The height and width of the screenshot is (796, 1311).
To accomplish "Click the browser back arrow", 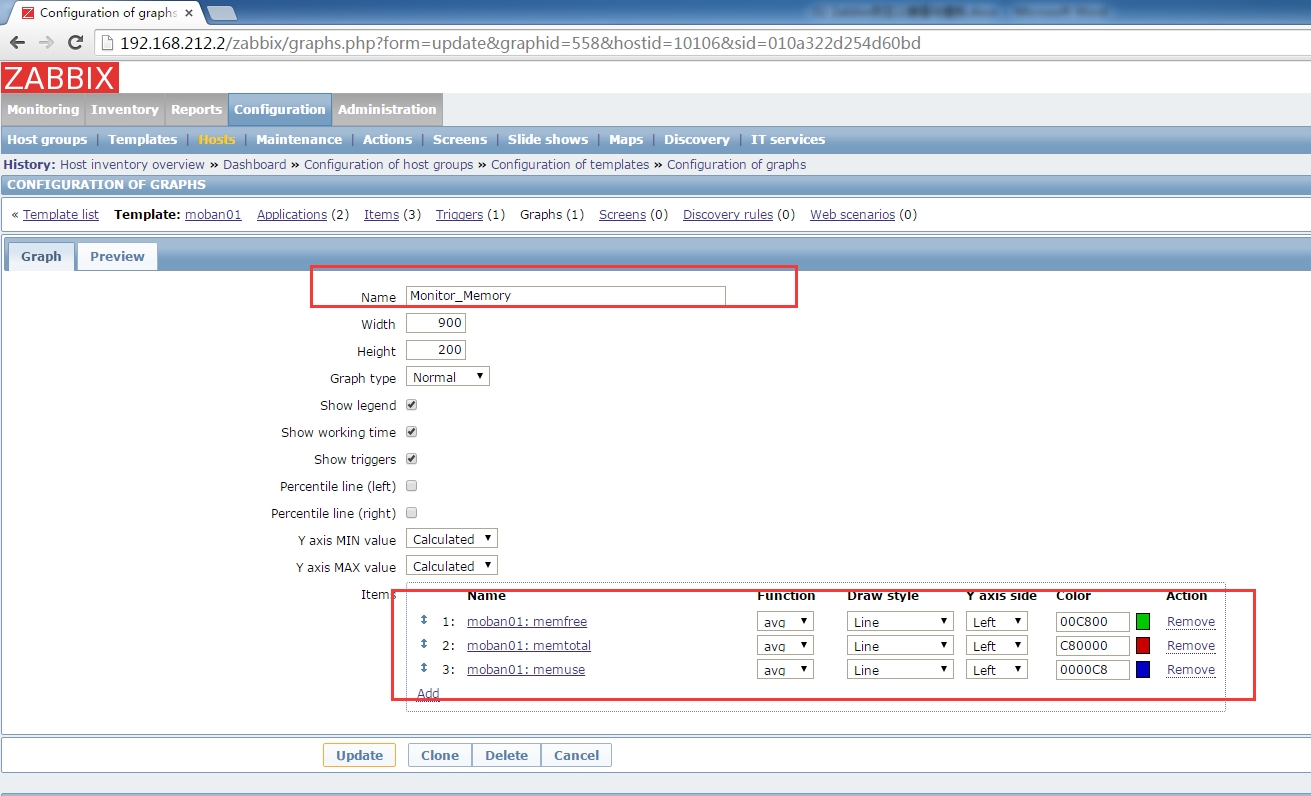I will (x=18, y=43).
